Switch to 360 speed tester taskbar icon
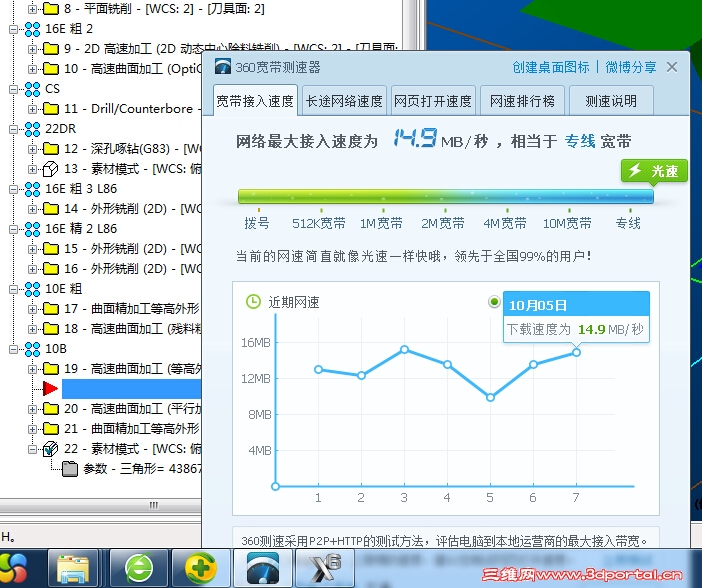The width and height of the screenshot is (702, 588). (263, 569)
